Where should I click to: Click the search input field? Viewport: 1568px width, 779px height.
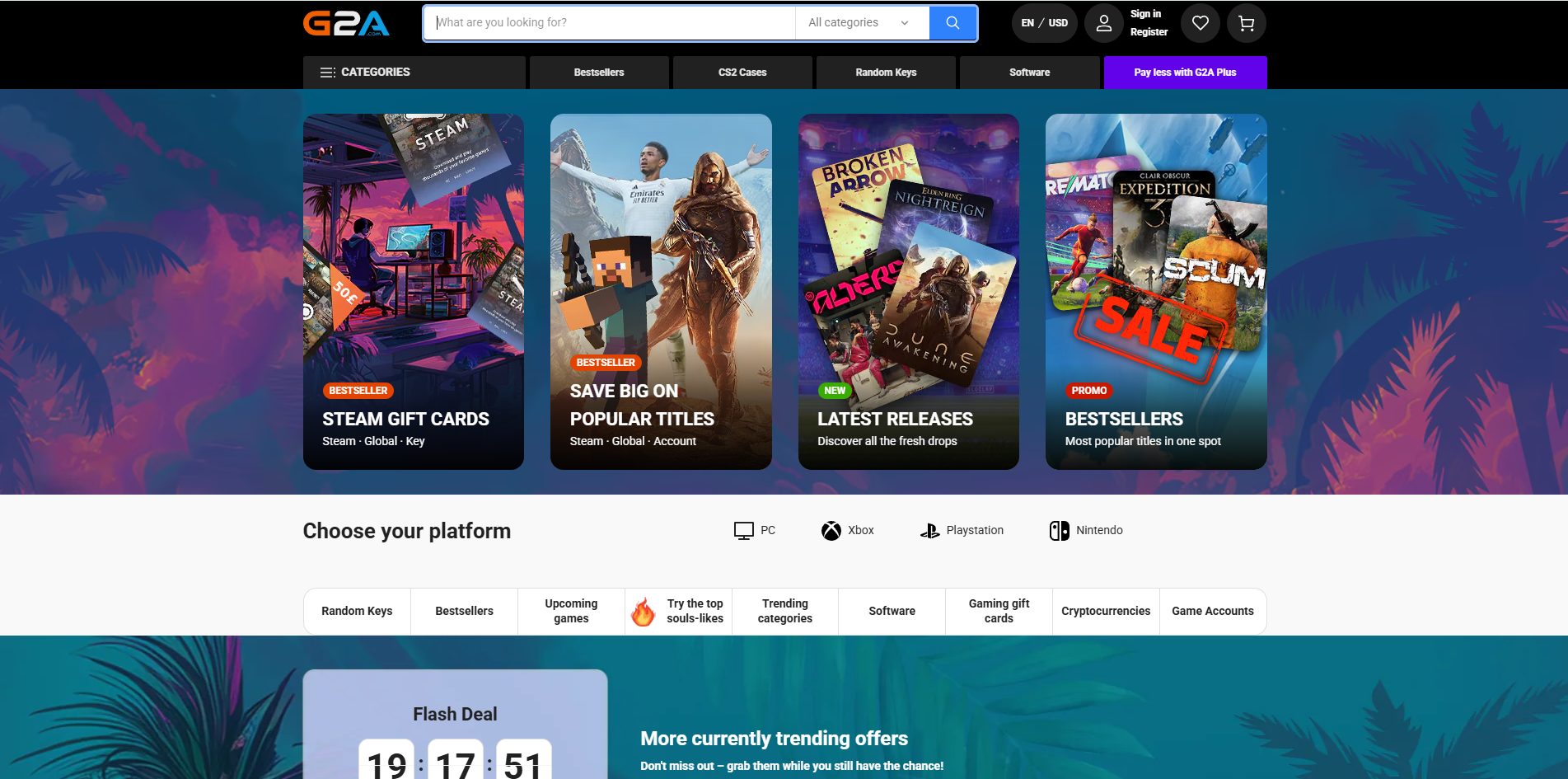(x=608, y=23)
